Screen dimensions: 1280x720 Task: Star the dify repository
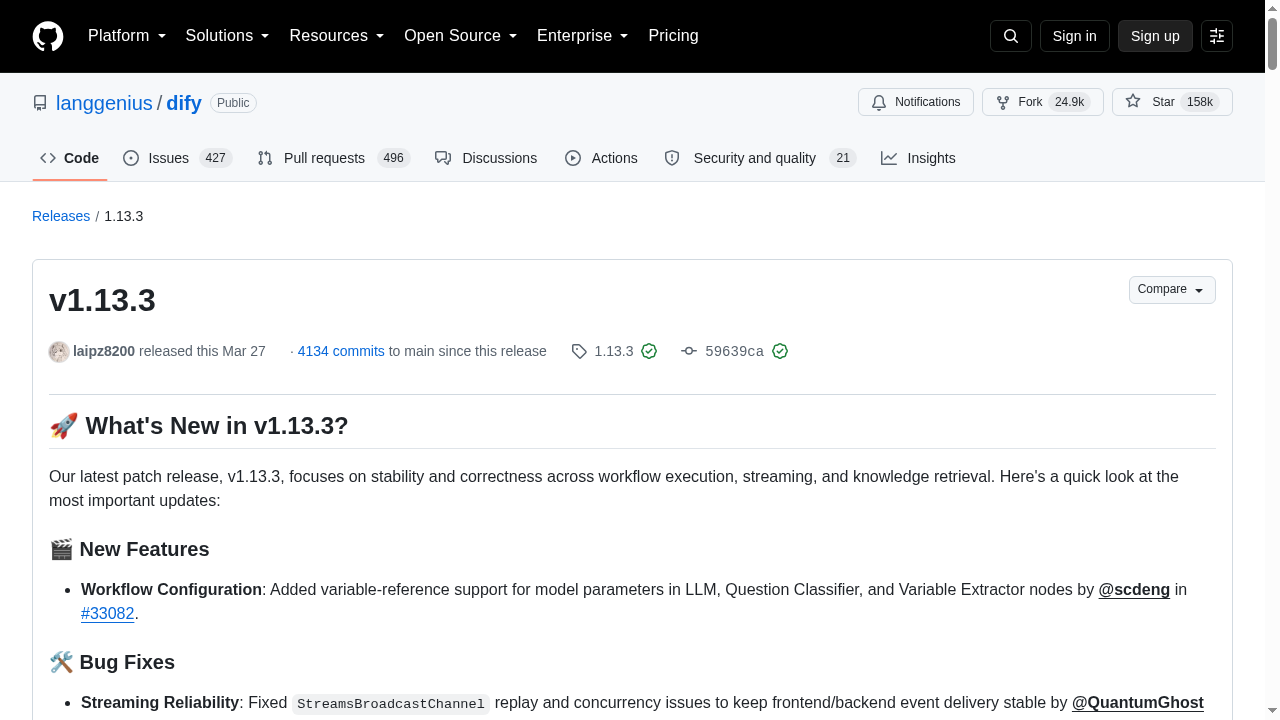point(1172,102)
